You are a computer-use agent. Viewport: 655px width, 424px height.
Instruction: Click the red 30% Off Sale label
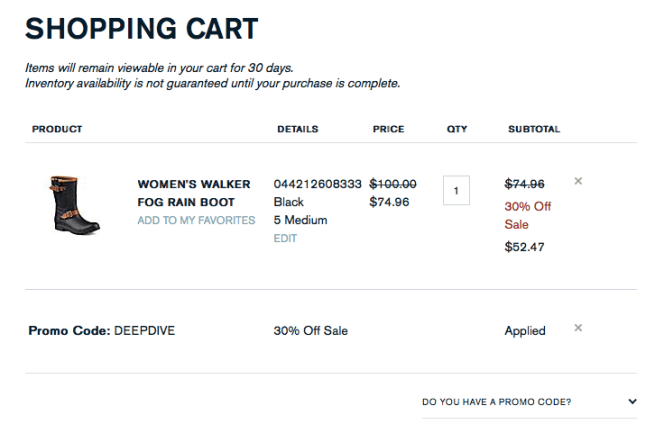527,215
